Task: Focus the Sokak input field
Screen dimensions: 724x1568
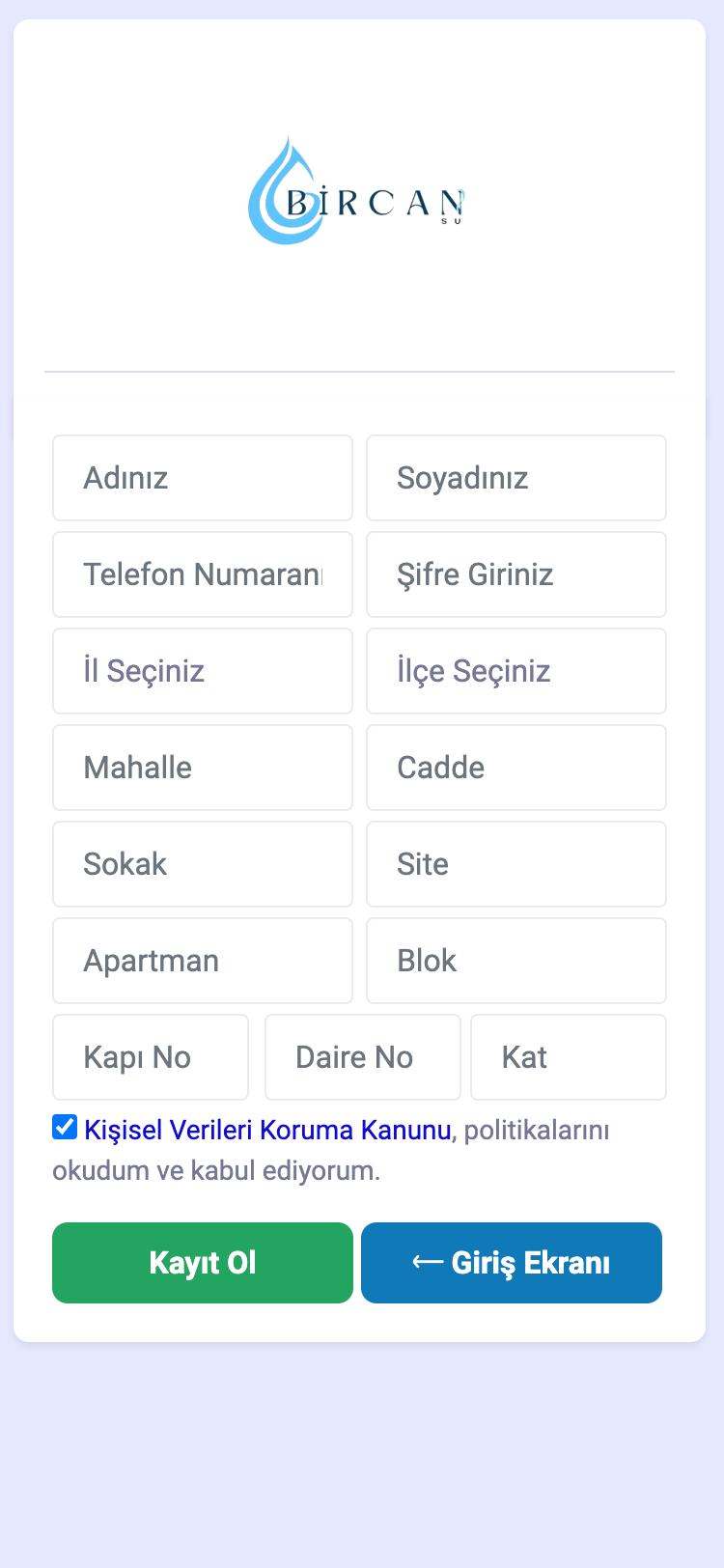Action: (x=203, y=864)
